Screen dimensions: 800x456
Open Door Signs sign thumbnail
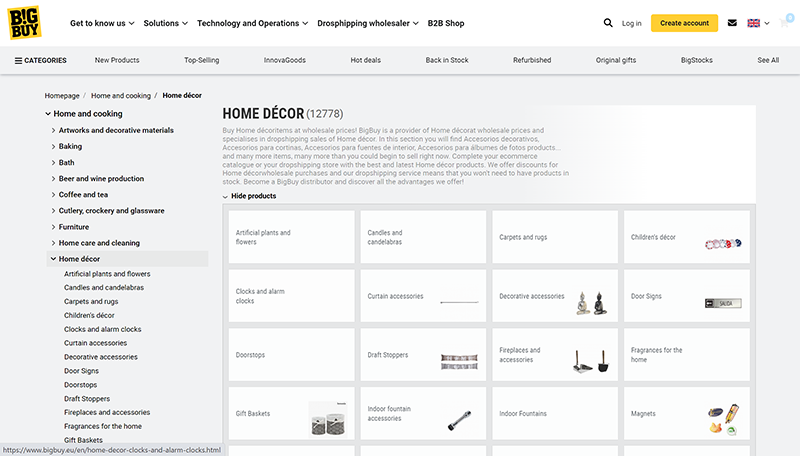click(x=723, y=303)
